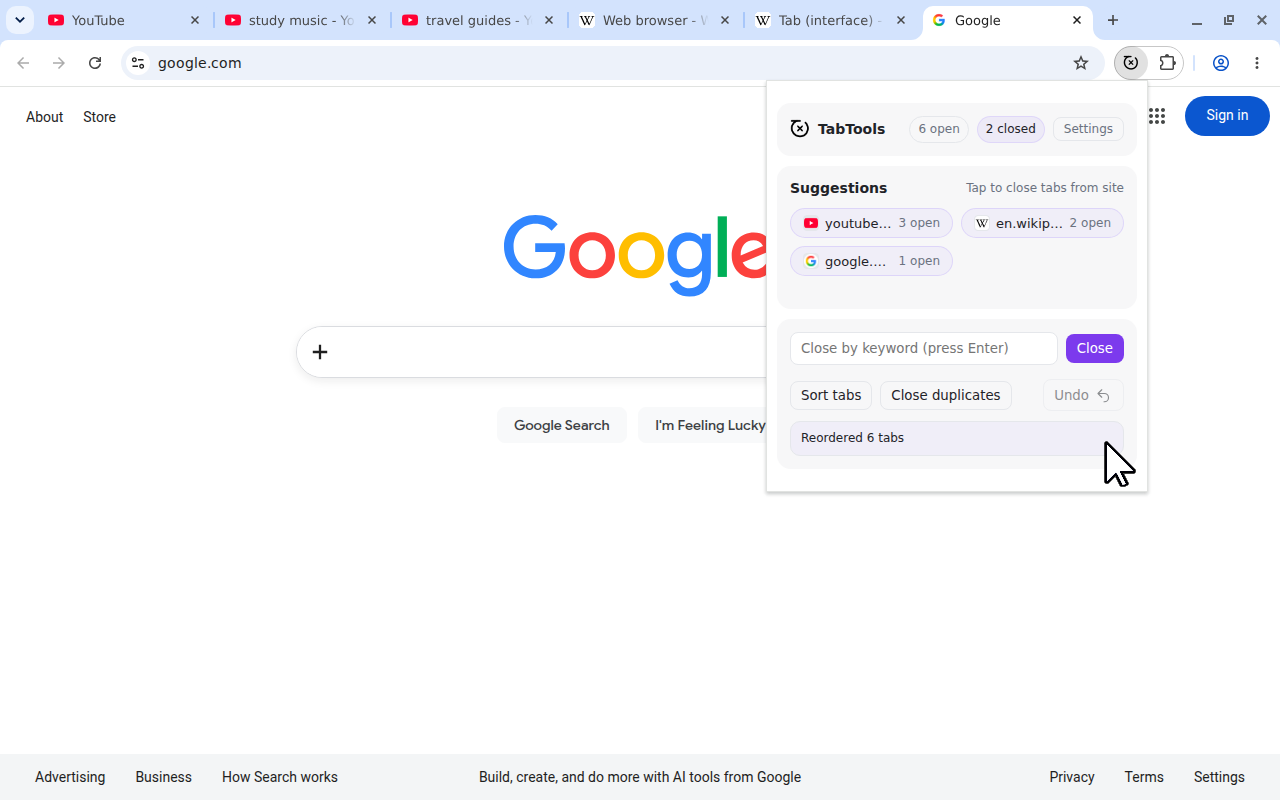This screenshot has width=1280, height=800.
Task: Reload the page with refresh icon
Action: 95,63
